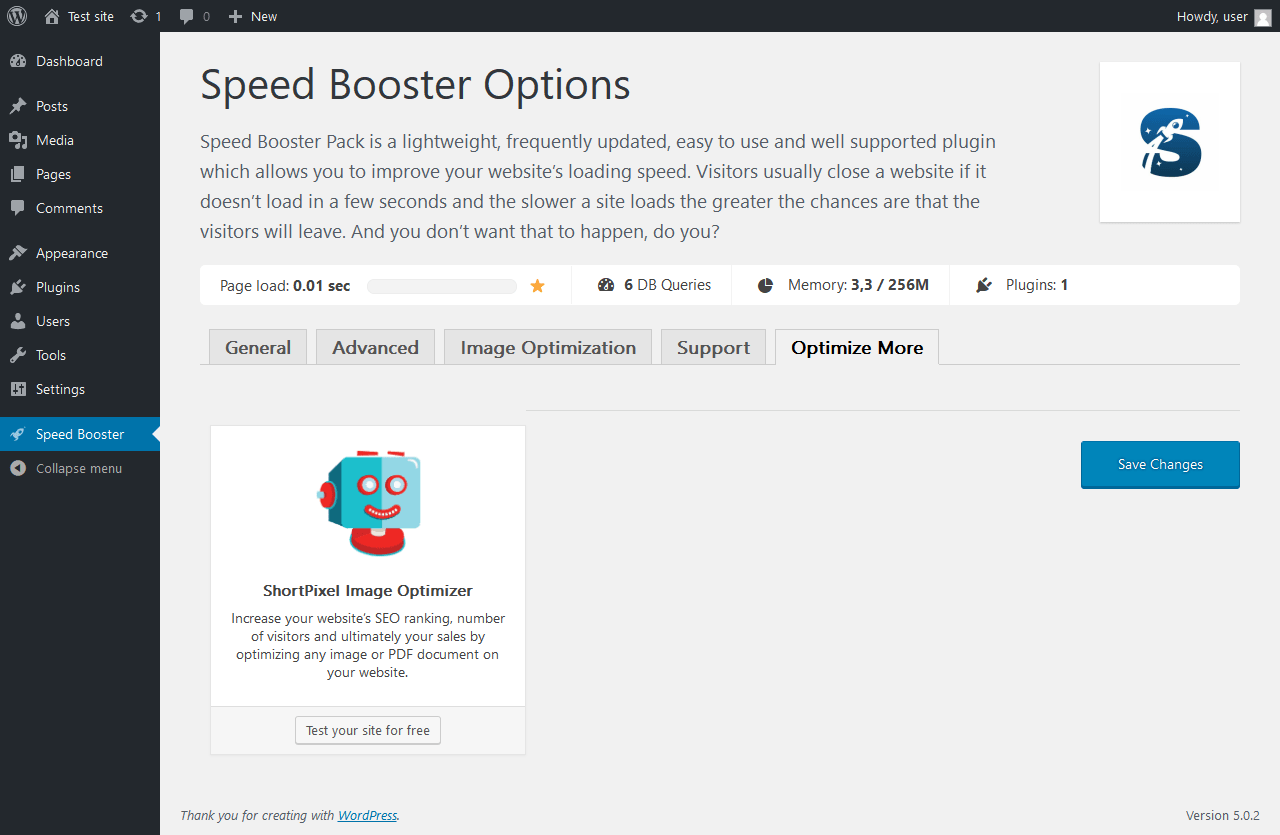Screen dimensions: 1280x835
Task: Click the page load progress bar
Action: tap(442, 286)
